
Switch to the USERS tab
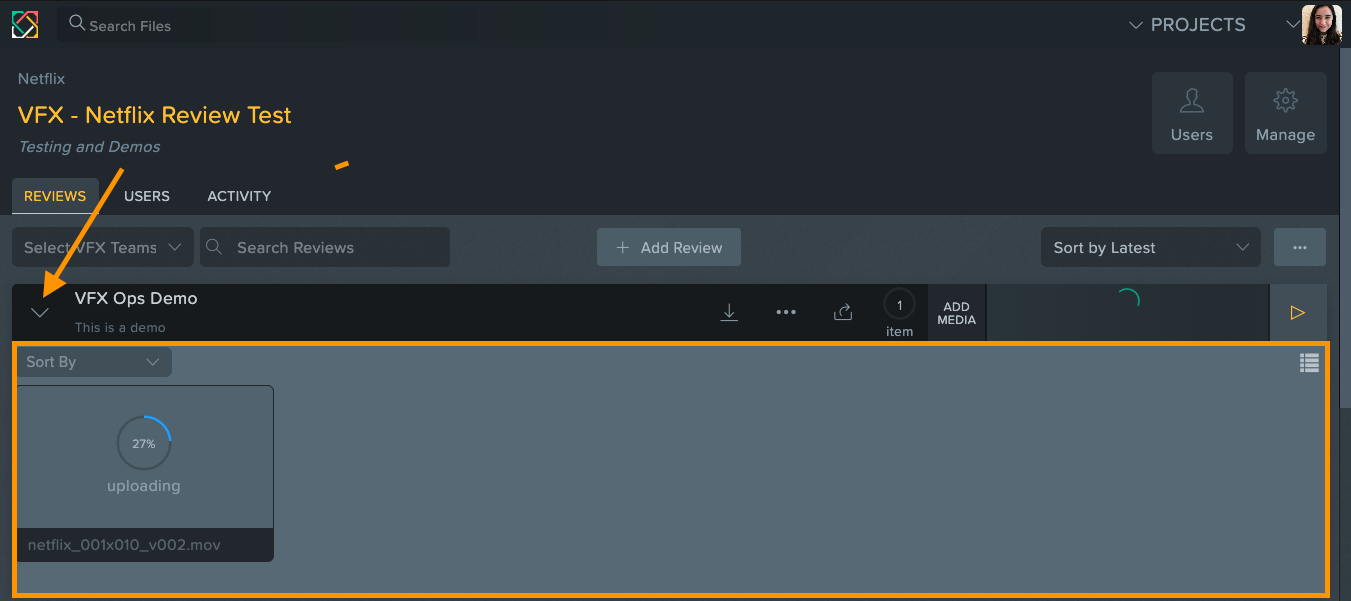pos(147,196)
